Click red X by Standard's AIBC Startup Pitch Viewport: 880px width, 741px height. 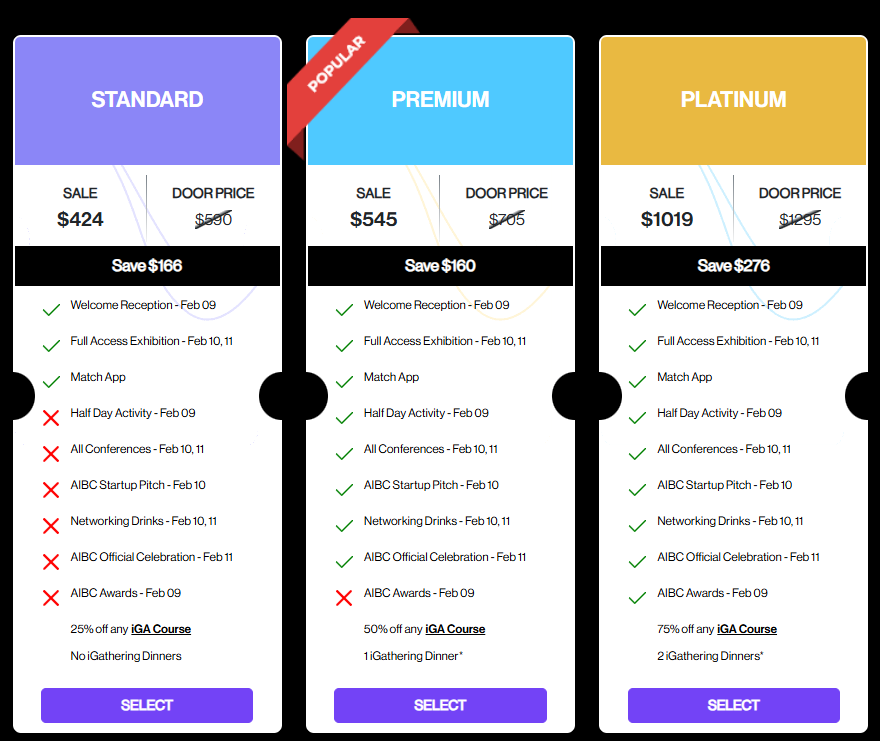pos(51,489)
